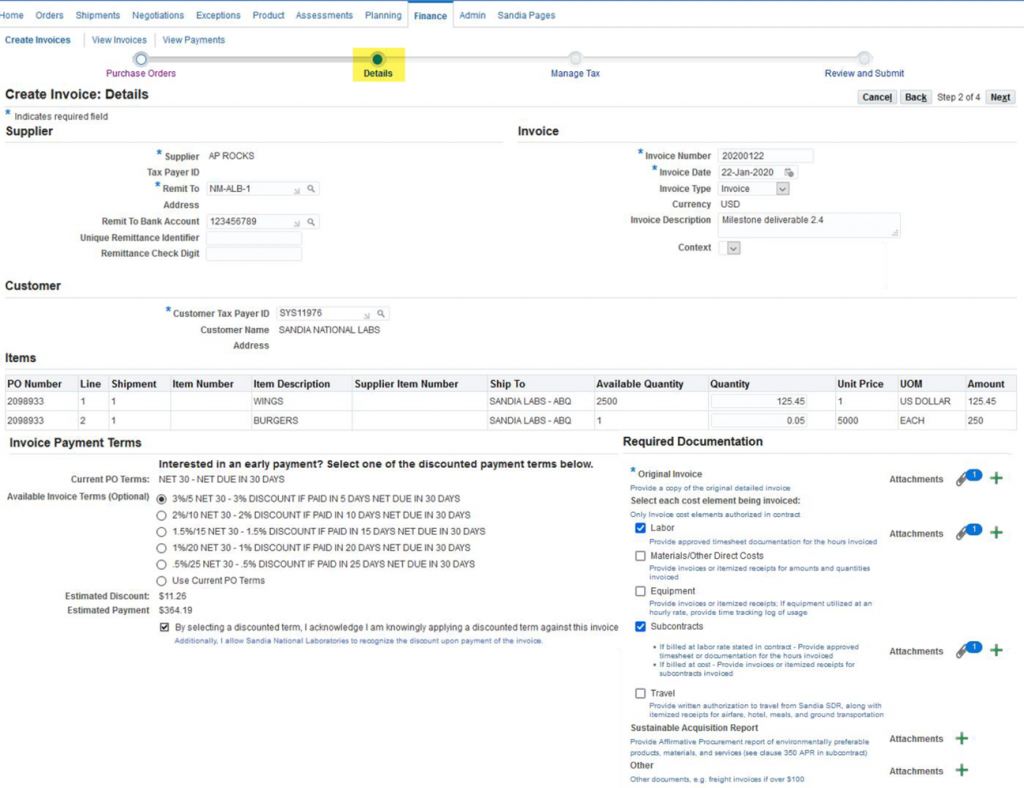Open the Invoice Type dropdown
This screenshot has width=1024, height=788.
[x=782, y=188]
